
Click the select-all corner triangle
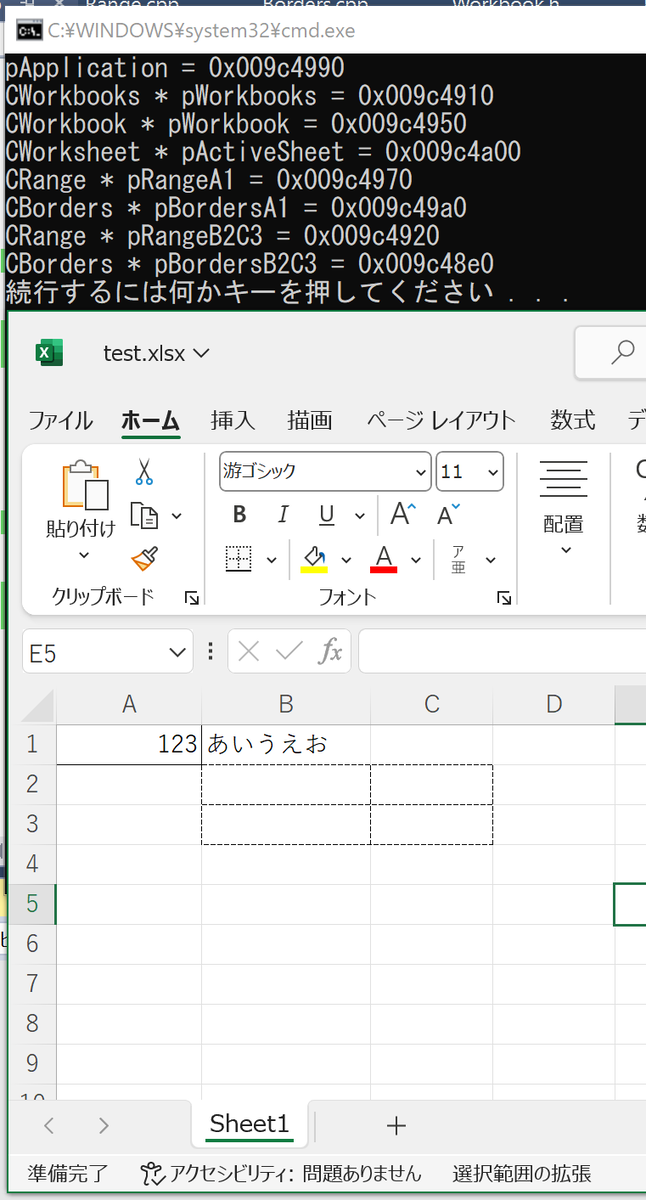point(36,705)
